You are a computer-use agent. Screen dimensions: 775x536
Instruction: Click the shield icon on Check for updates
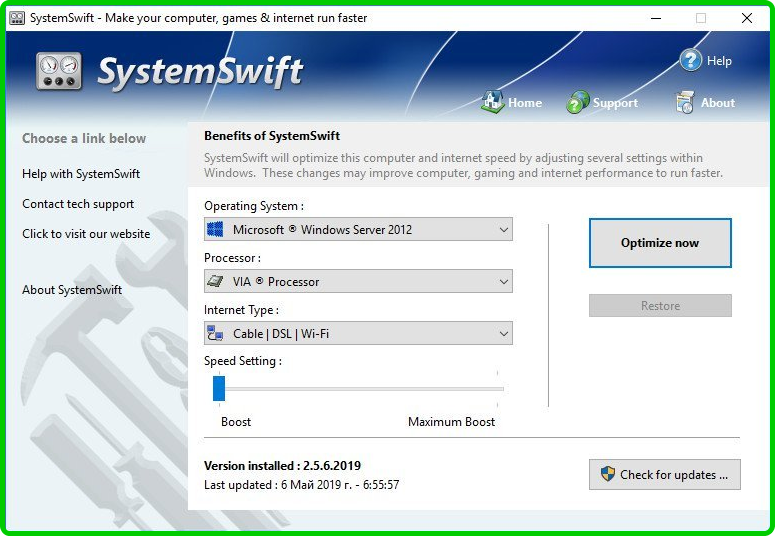(607, 474)
